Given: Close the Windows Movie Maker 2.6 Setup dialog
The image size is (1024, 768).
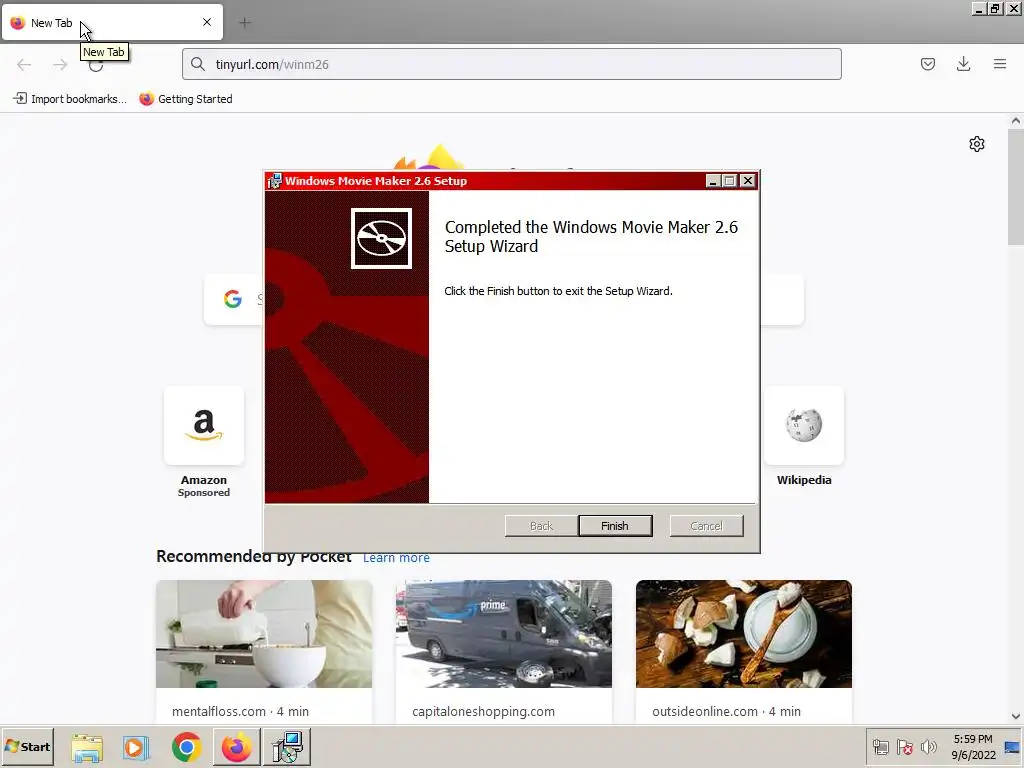Looking at the screenshot, I should pyautogui.click(x=748, y=181).
